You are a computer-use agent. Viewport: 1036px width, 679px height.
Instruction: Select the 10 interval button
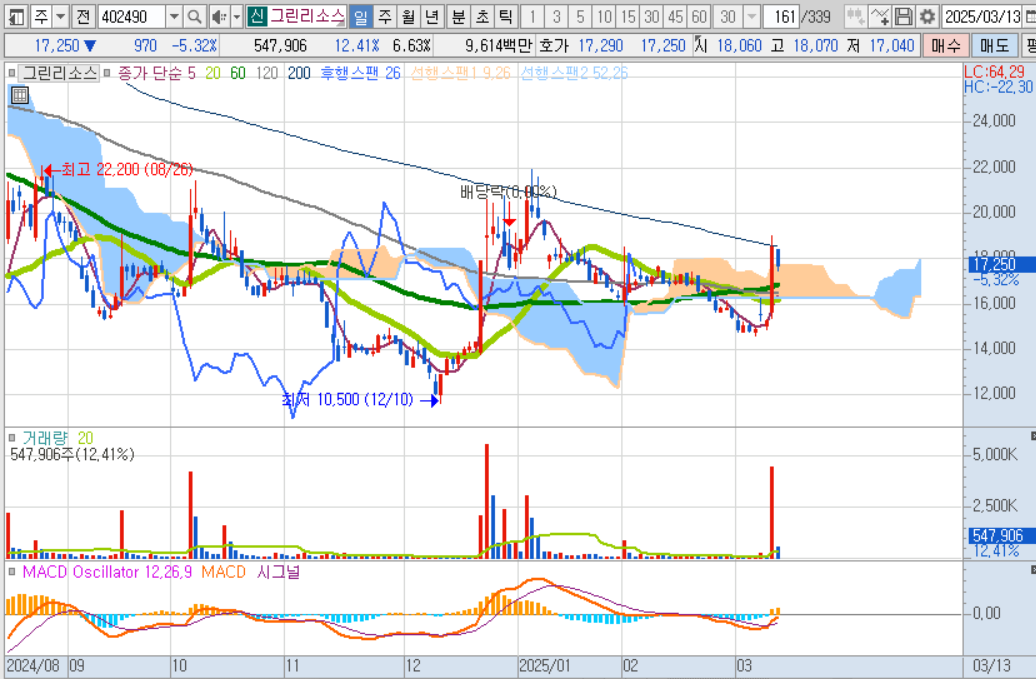(x=604, y=16)
